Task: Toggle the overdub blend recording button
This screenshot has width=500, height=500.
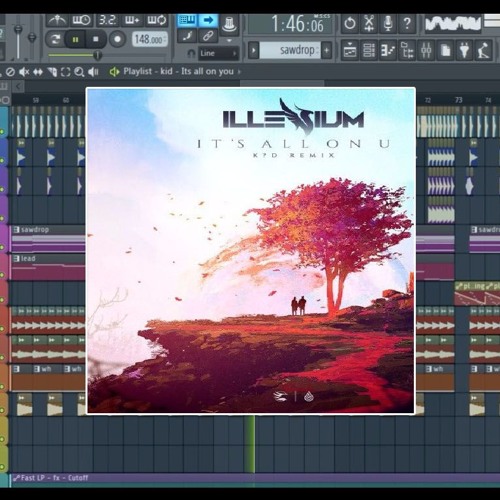Action: point(132,21)
